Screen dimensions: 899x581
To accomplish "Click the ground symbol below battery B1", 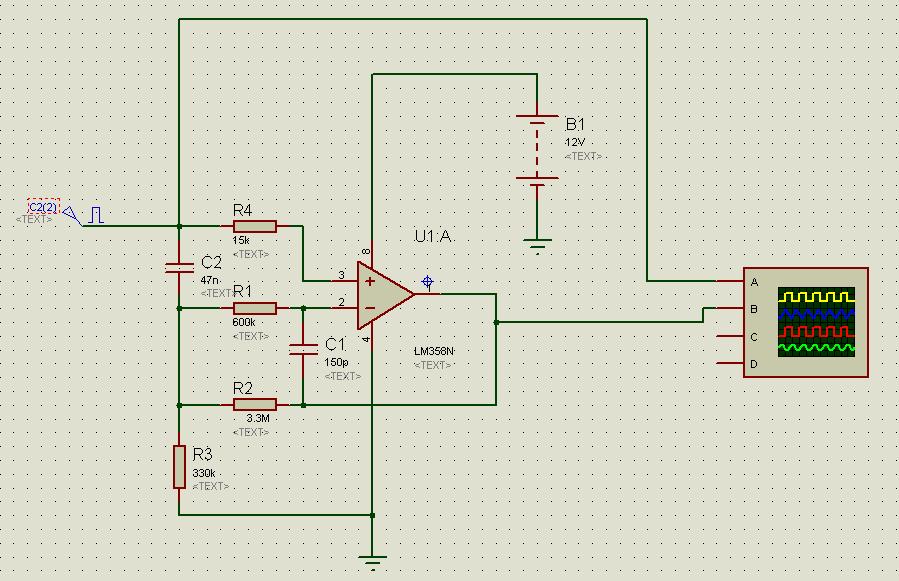I will (x=537, y=246).
